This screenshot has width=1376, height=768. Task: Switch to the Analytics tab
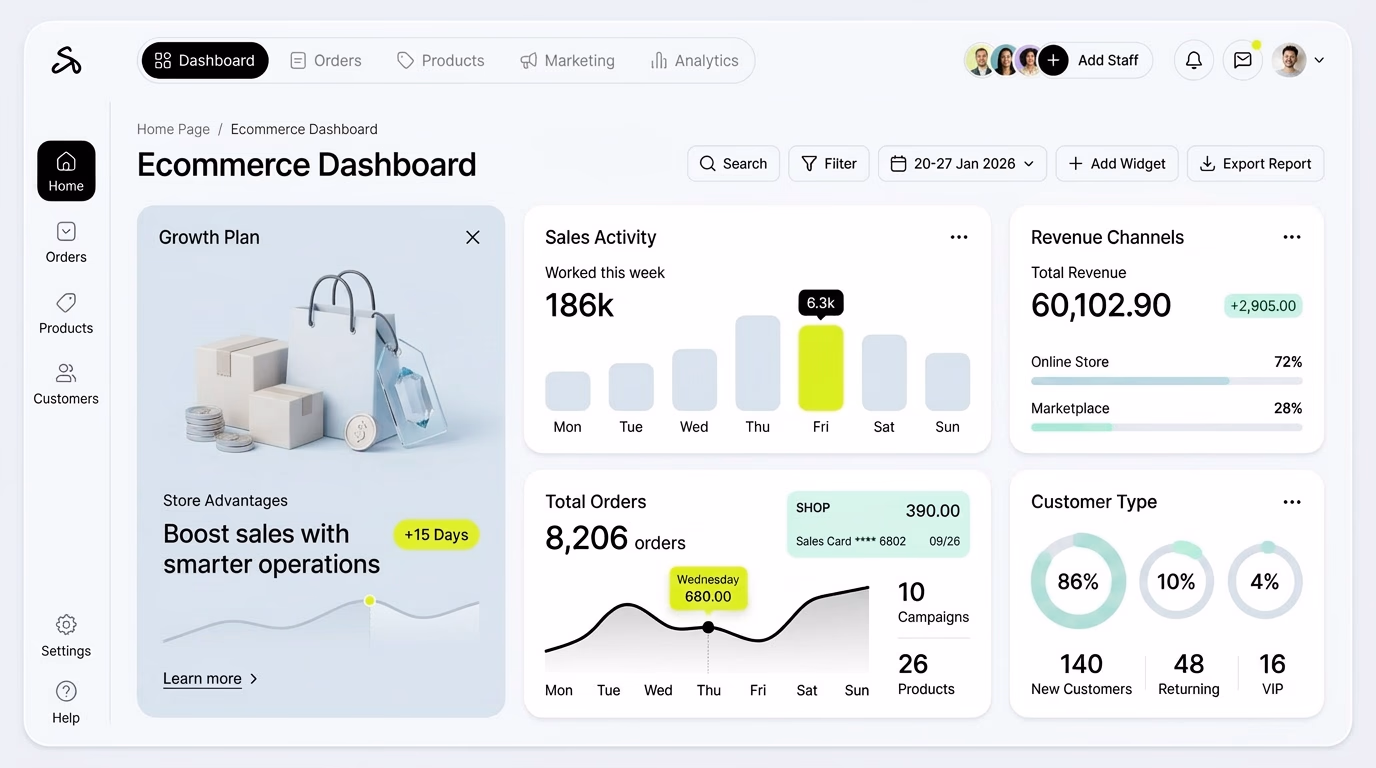pyautogui.click(x=694, y=61)
